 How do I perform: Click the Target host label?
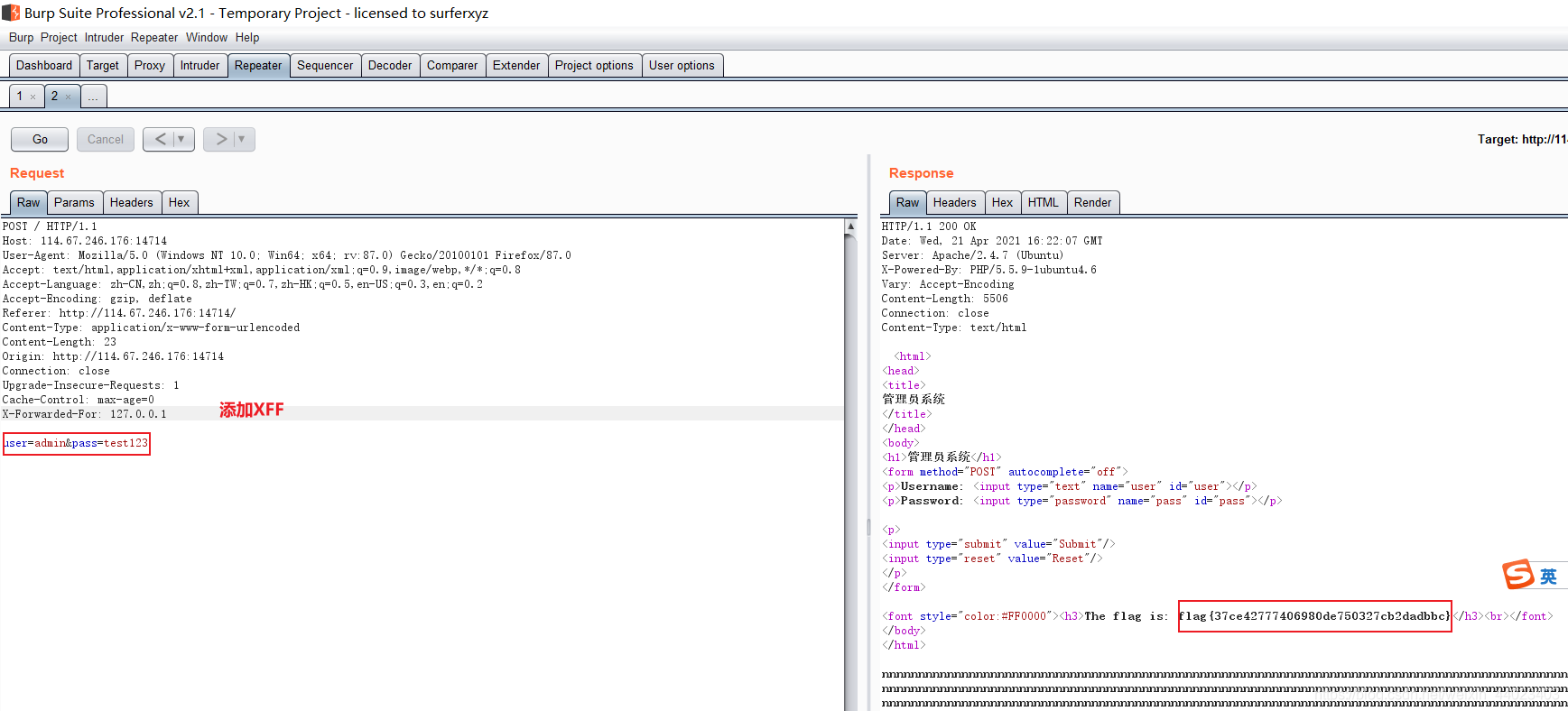1522,139
